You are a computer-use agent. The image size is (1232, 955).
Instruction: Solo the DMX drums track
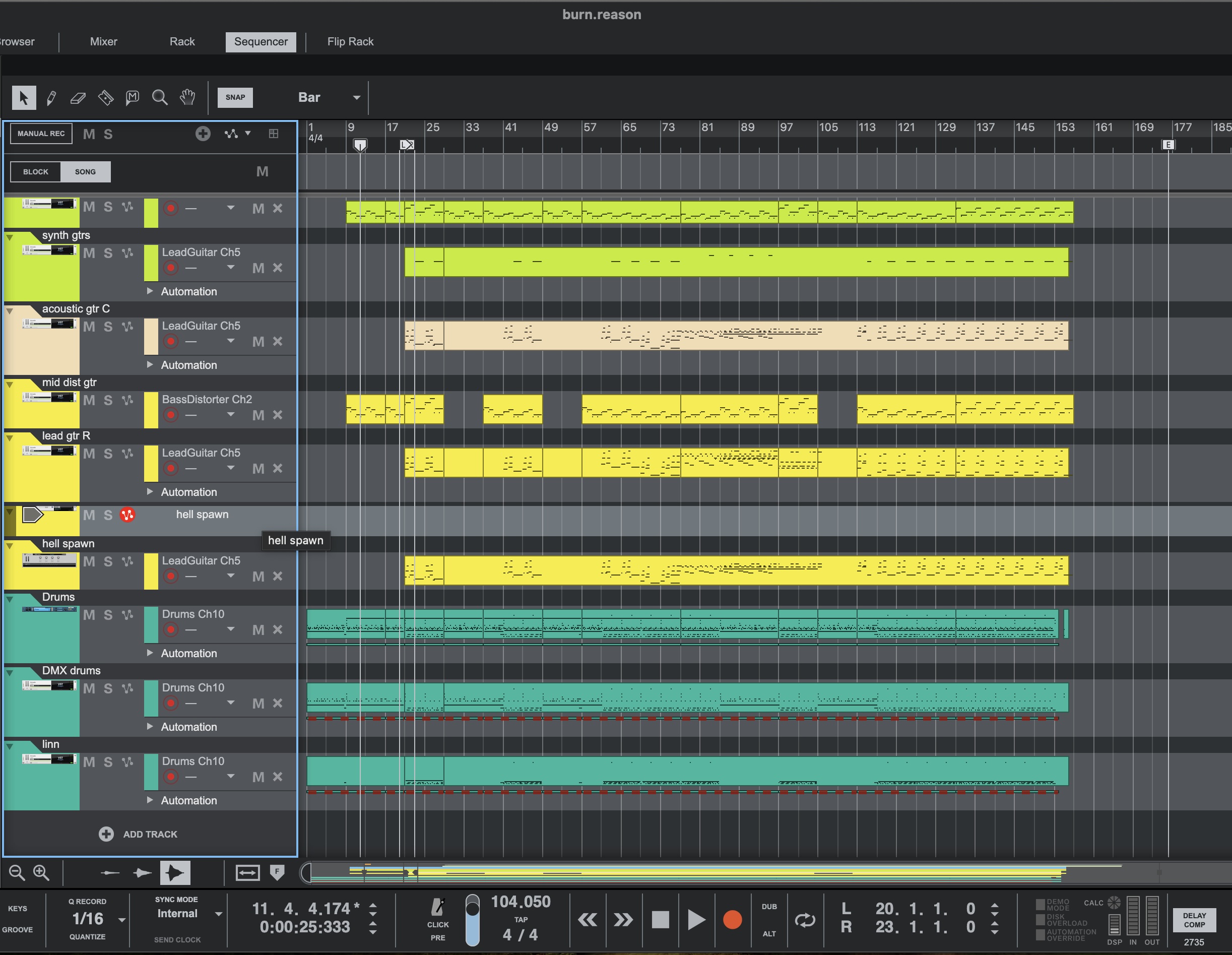[108, 689]
